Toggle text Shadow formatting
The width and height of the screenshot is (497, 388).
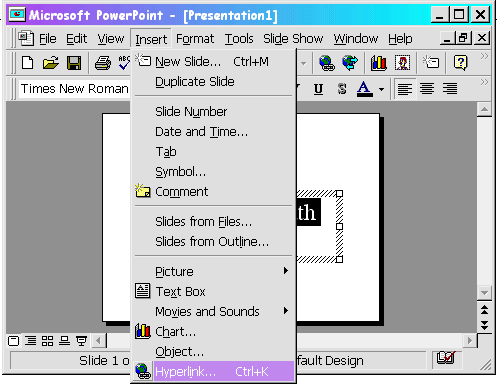tap(342, 89)
